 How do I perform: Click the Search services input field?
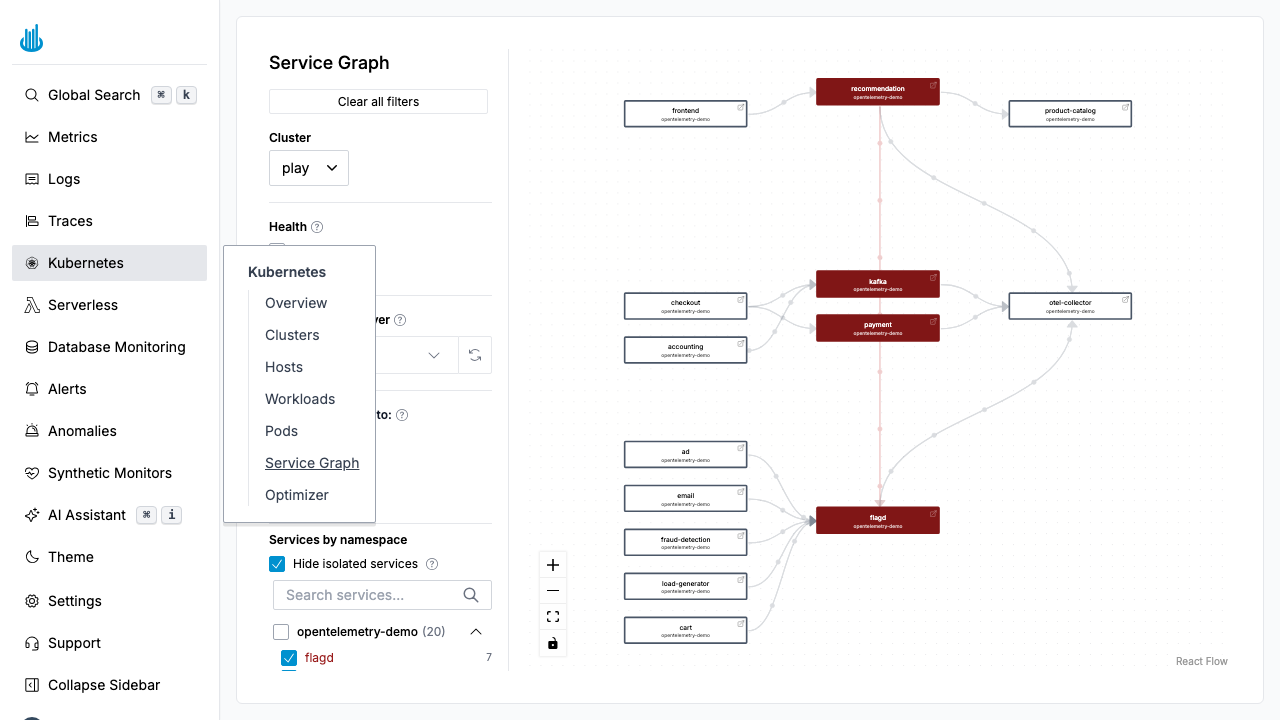click(x=370, y=594)
